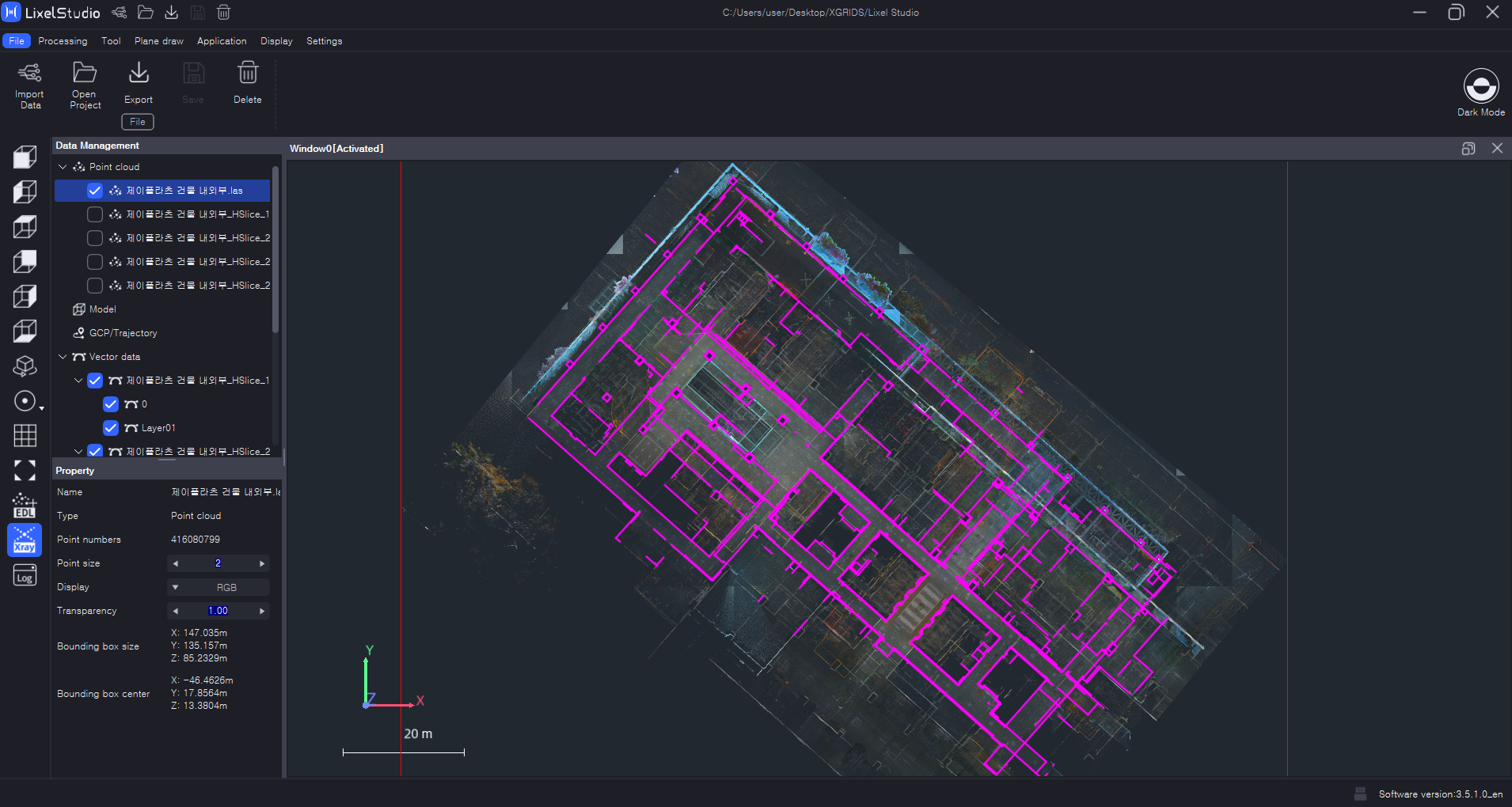
Task: Uncheck the main .las point cloud checkbox
Action: pos(95,191)
